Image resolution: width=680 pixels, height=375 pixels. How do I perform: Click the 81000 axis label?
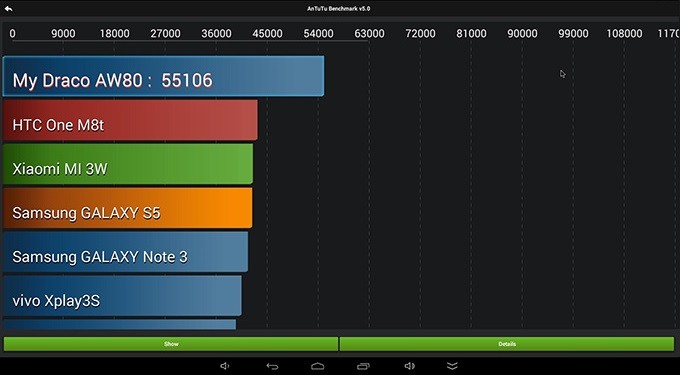pos(471,34)
